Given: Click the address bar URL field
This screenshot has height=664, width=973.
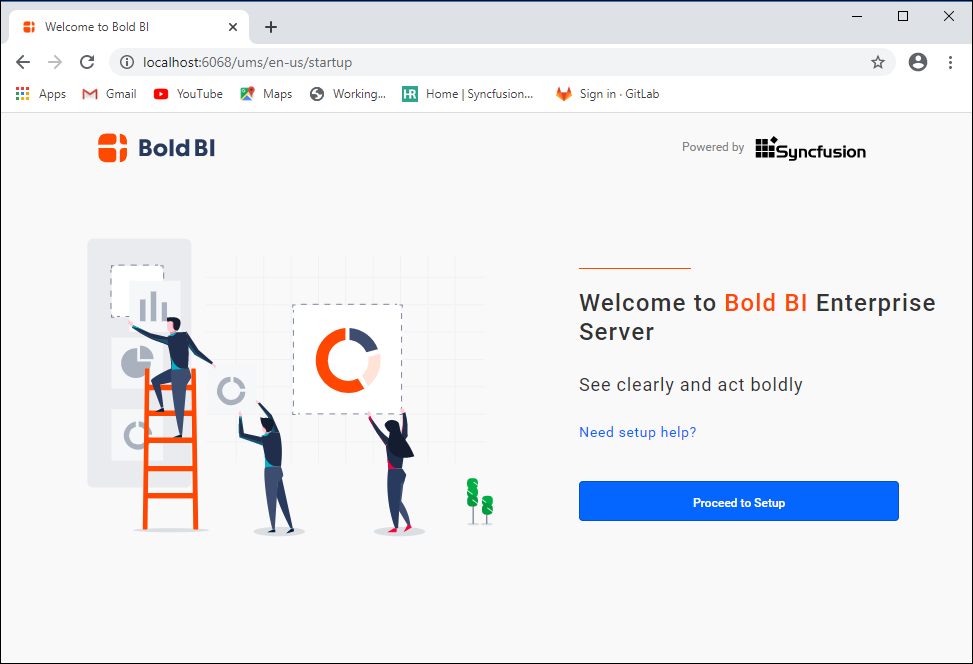Looking at the screenshot, I should pos(500,62).
